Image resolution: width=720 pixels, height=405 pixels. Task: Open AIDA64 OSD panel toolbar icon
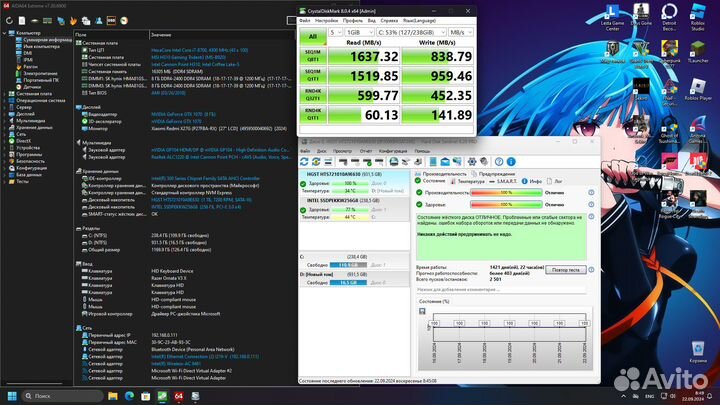point(111,21)
